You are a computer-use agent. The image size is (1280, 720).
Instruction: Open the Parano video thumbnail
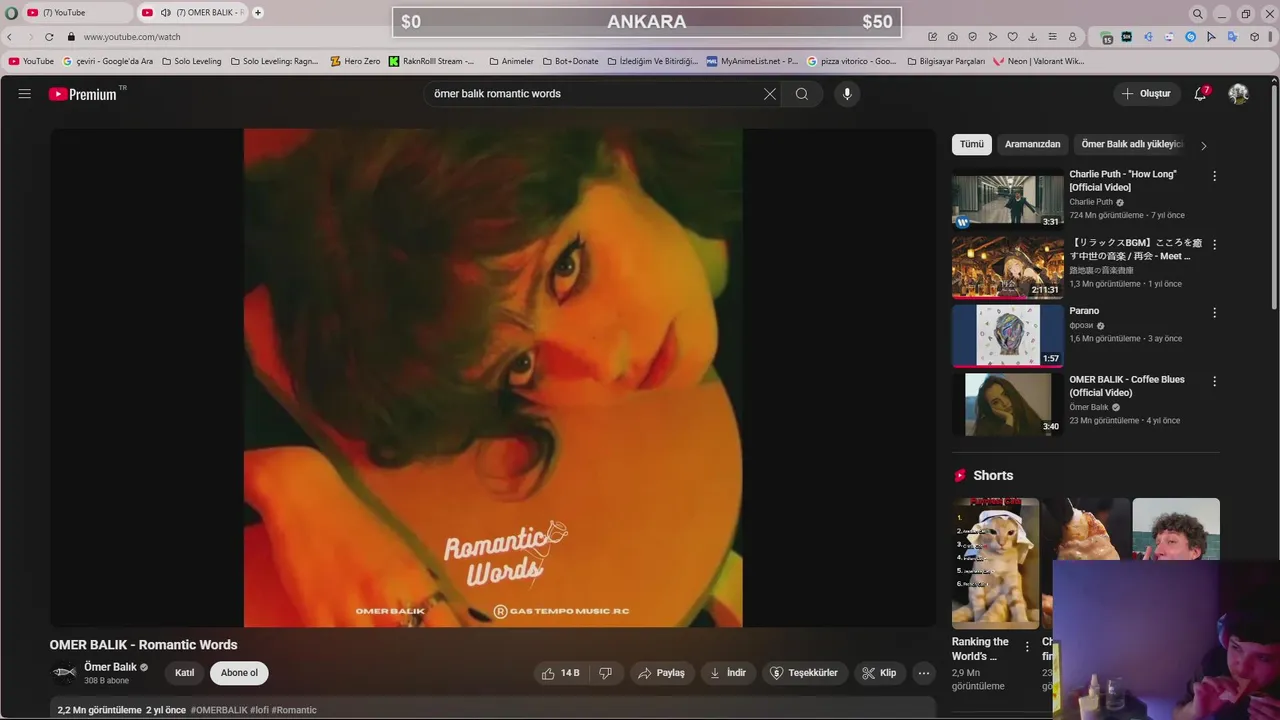(1007, 336)
